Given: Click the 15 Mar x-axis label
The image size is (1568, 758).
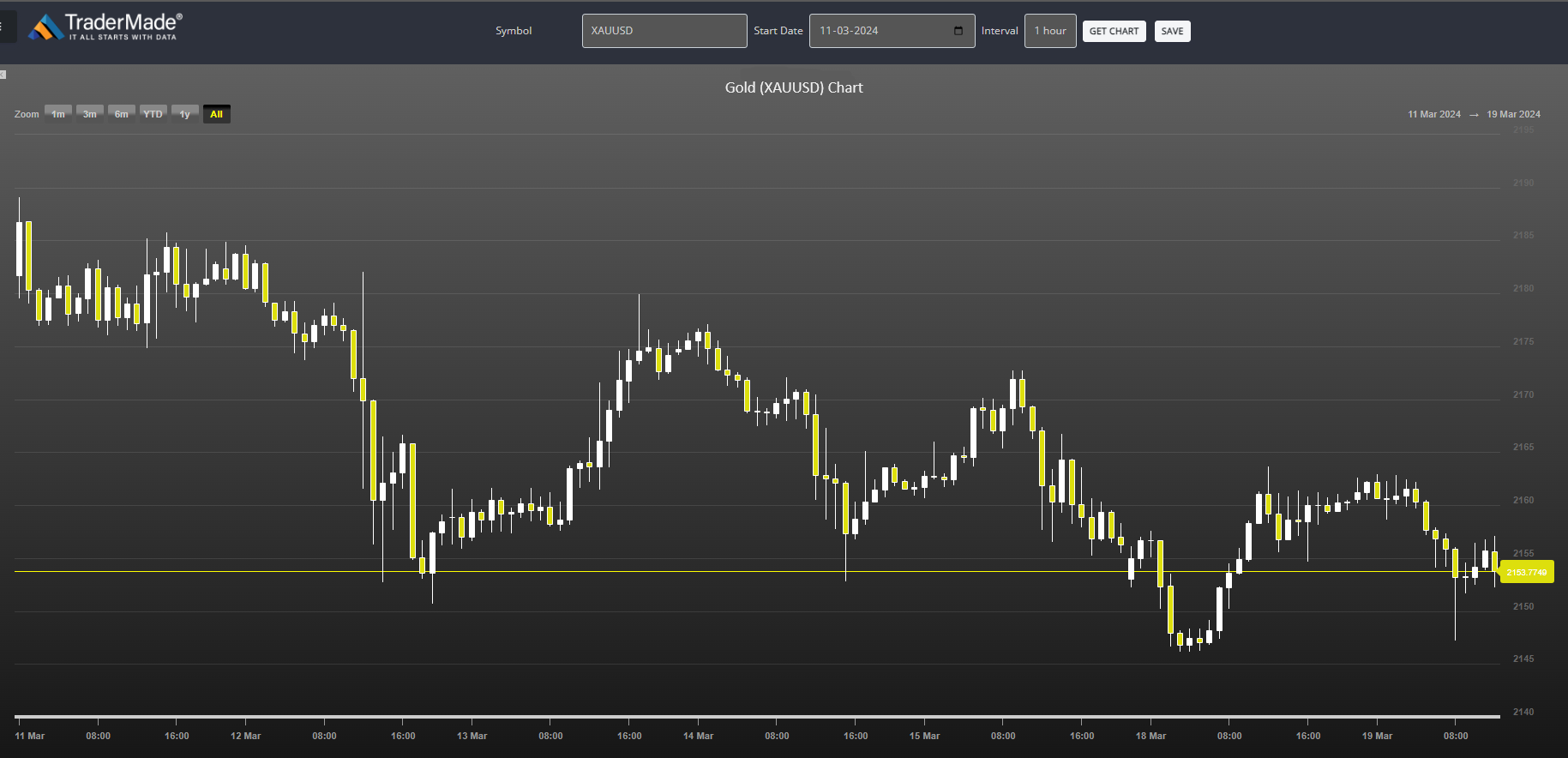Looking at the screenshot, I should pos(924,736).
